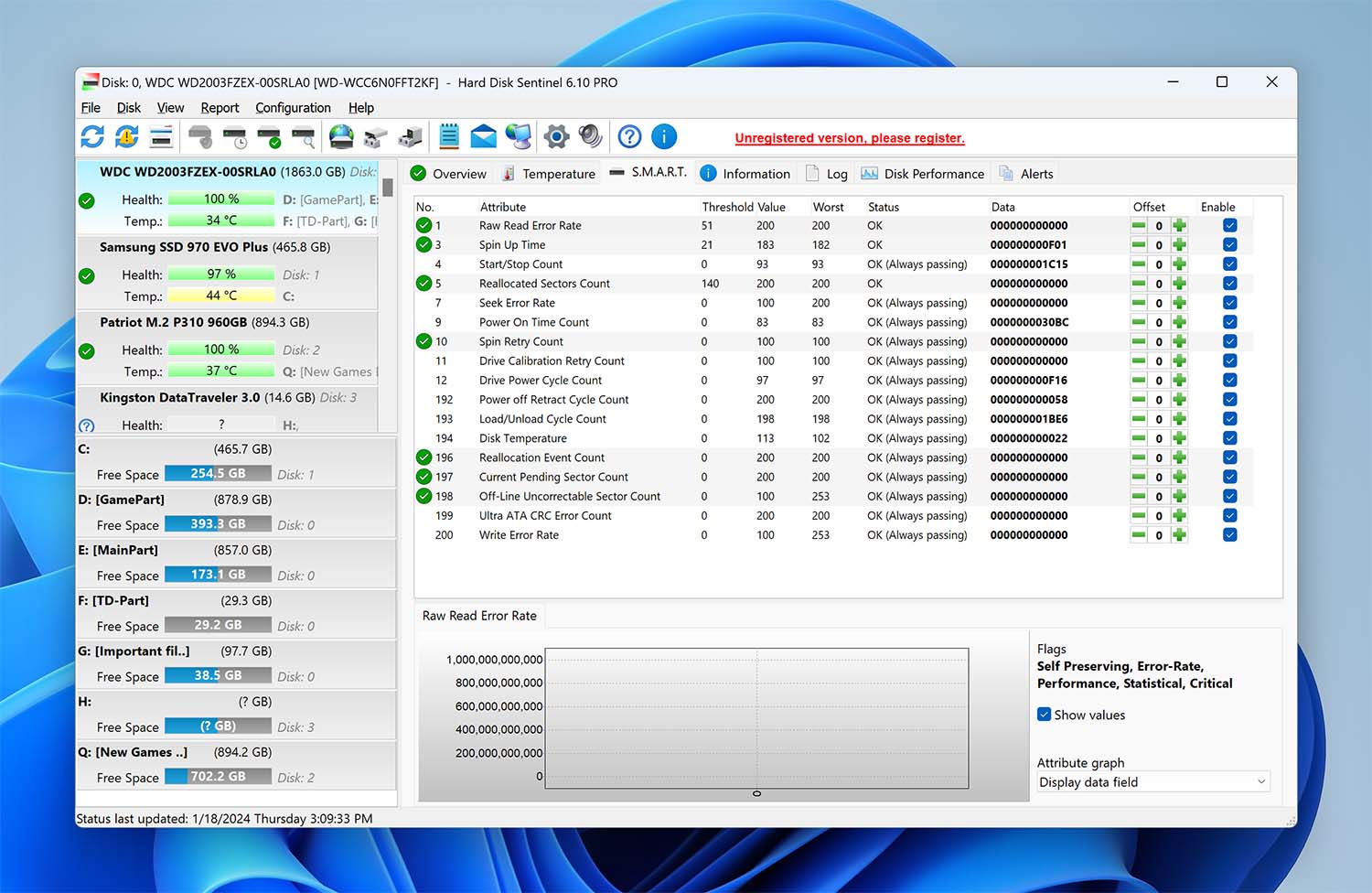Click the disk list vertical scrollbar thumb
This screenshot has height=893, width=1372.
(x=388, y=187)
